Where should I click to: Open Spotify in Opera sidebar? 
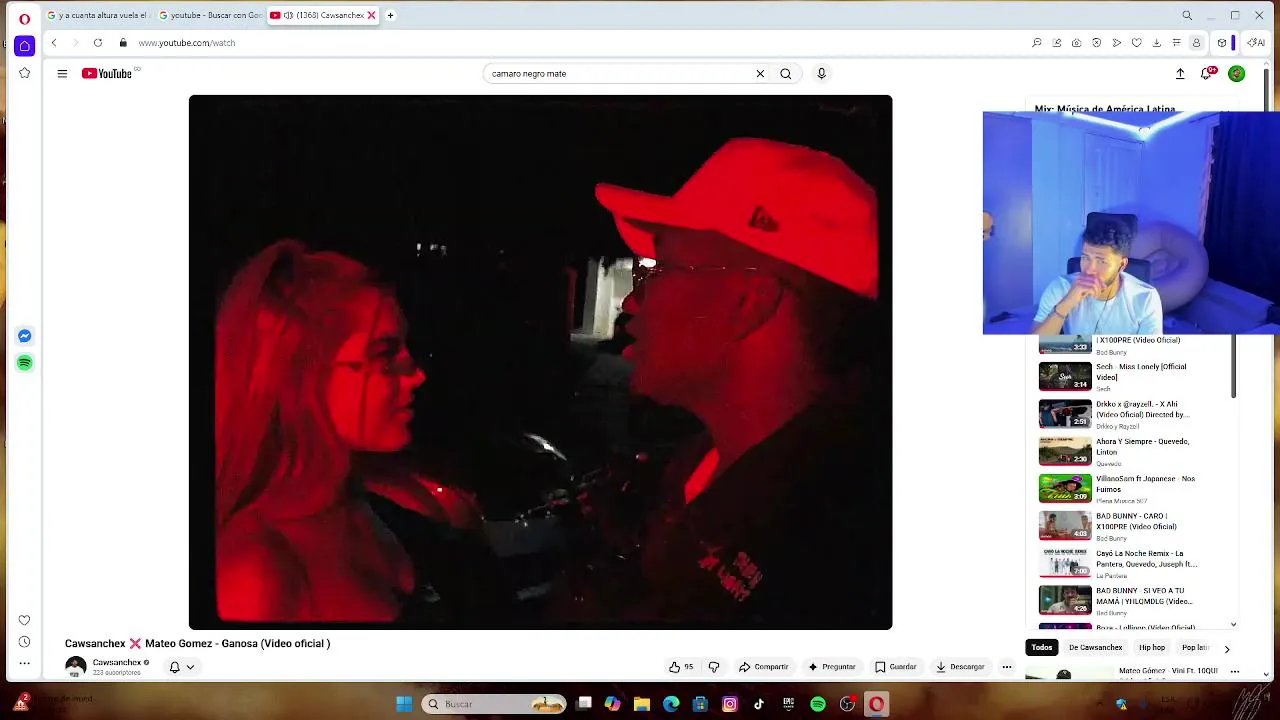(24, 363)
